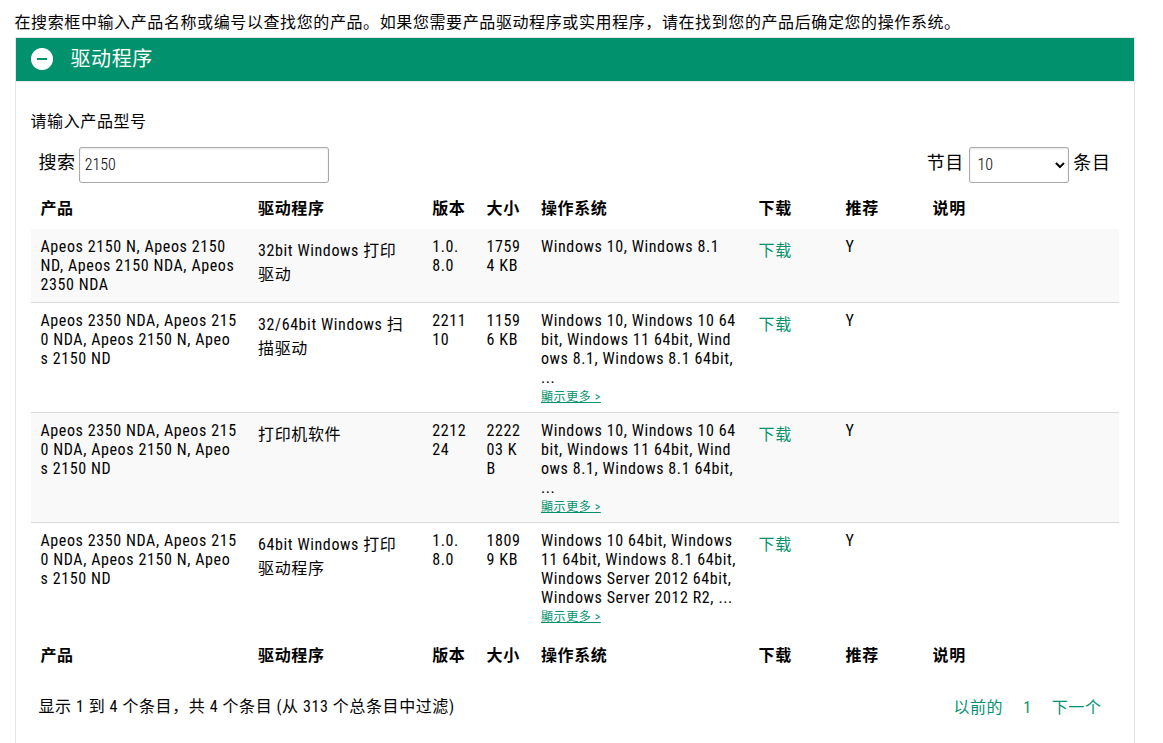The height and width of the screenshot is (743, 1163).
Task: Go to 下一个 page
Action: (1076, 707)
